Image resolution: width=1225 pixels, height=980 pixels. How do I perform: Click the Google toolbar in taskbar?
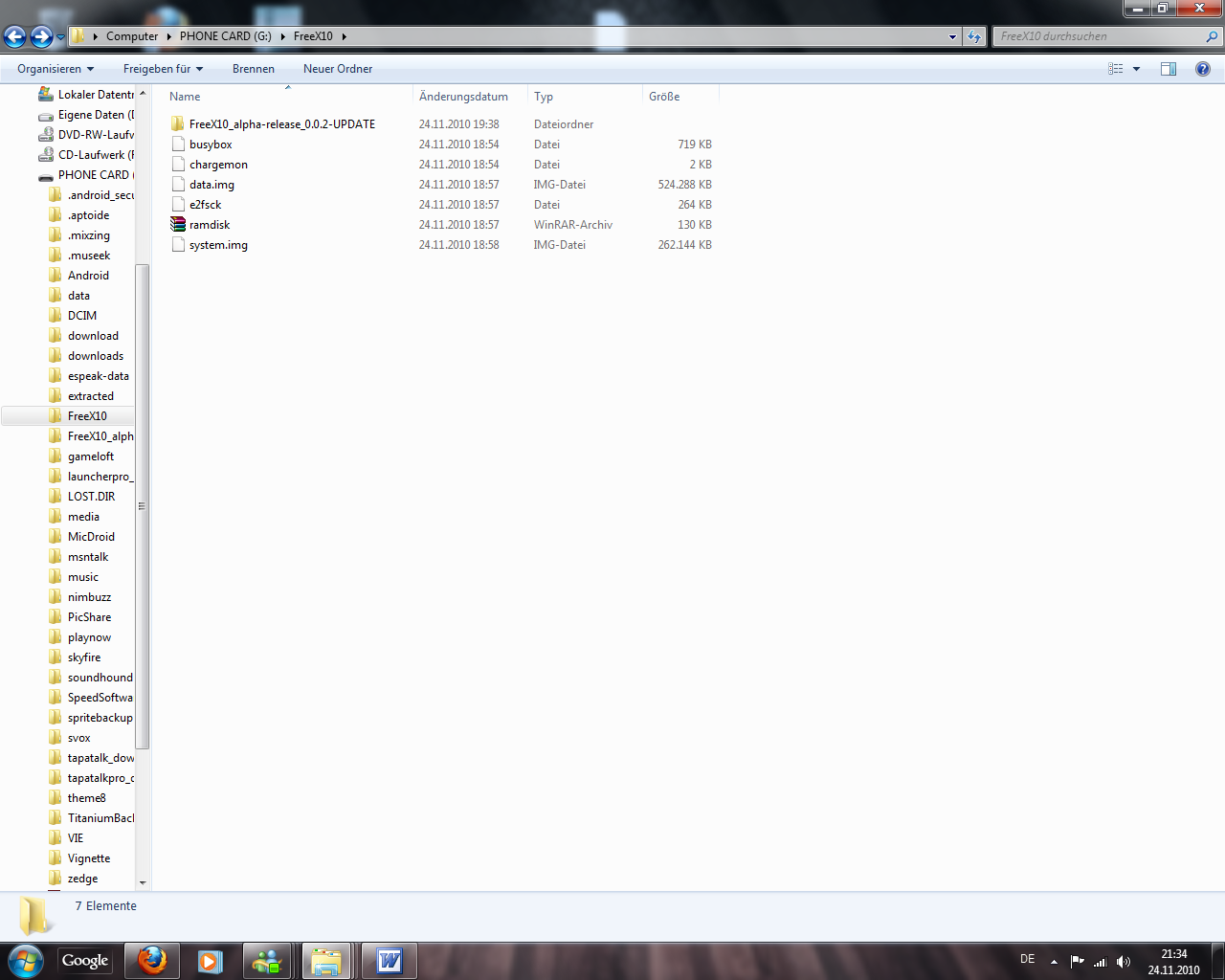(84, 961)
